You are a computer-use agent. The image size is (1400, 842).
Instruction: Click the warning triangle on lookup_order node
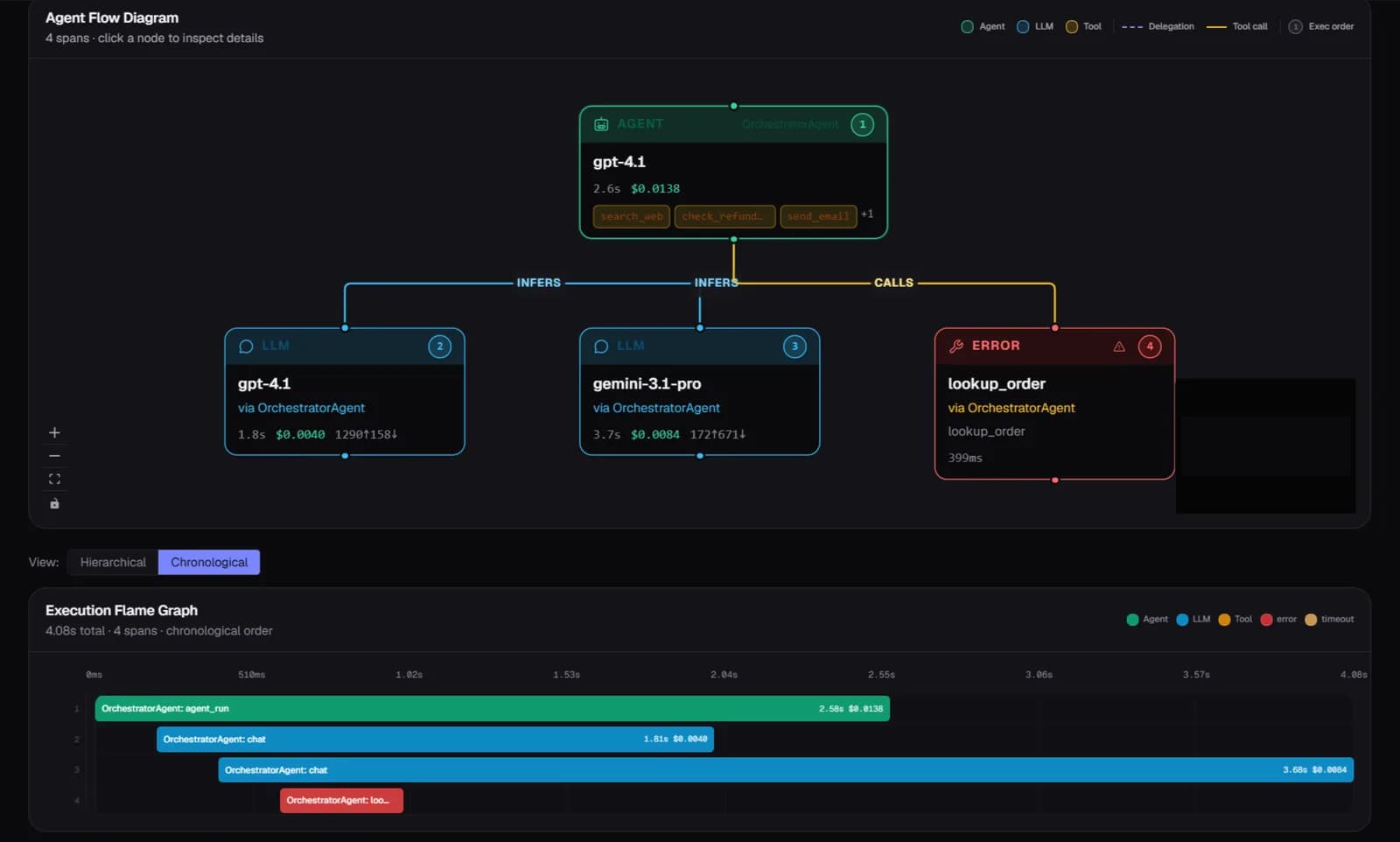[x=1119, y=347]
